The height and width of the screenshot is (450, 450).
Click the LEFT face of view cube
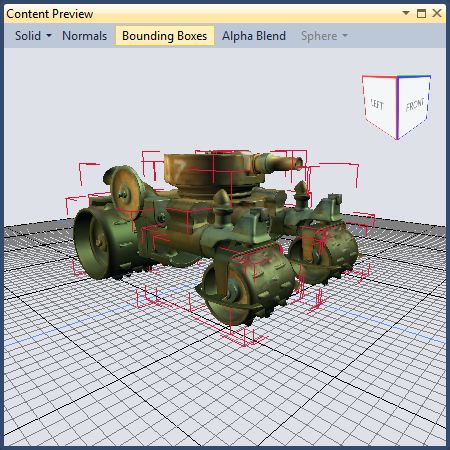pos(379,106)
